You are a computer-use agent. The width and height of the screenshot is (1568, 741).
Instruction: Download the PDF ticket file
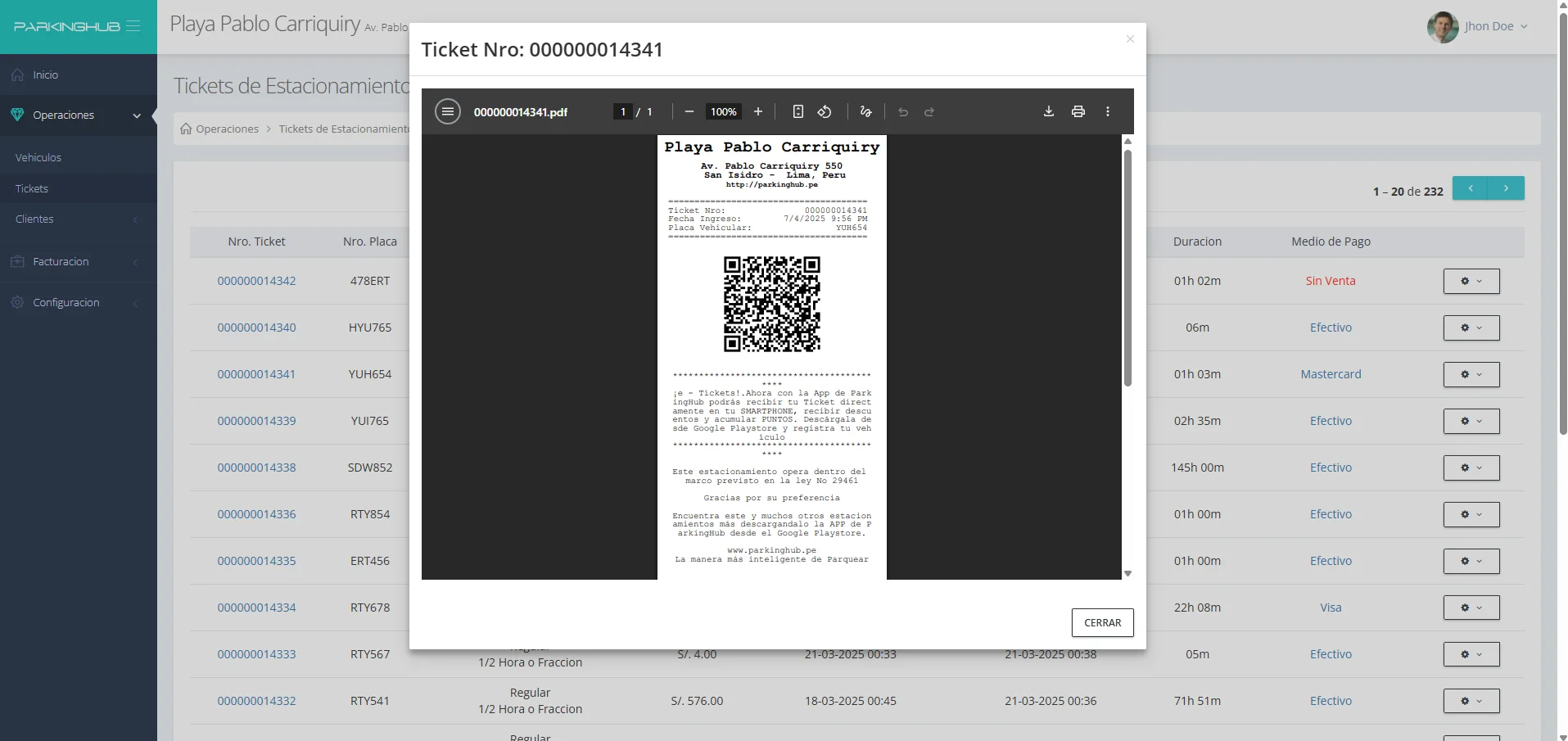pos(1048,111)
